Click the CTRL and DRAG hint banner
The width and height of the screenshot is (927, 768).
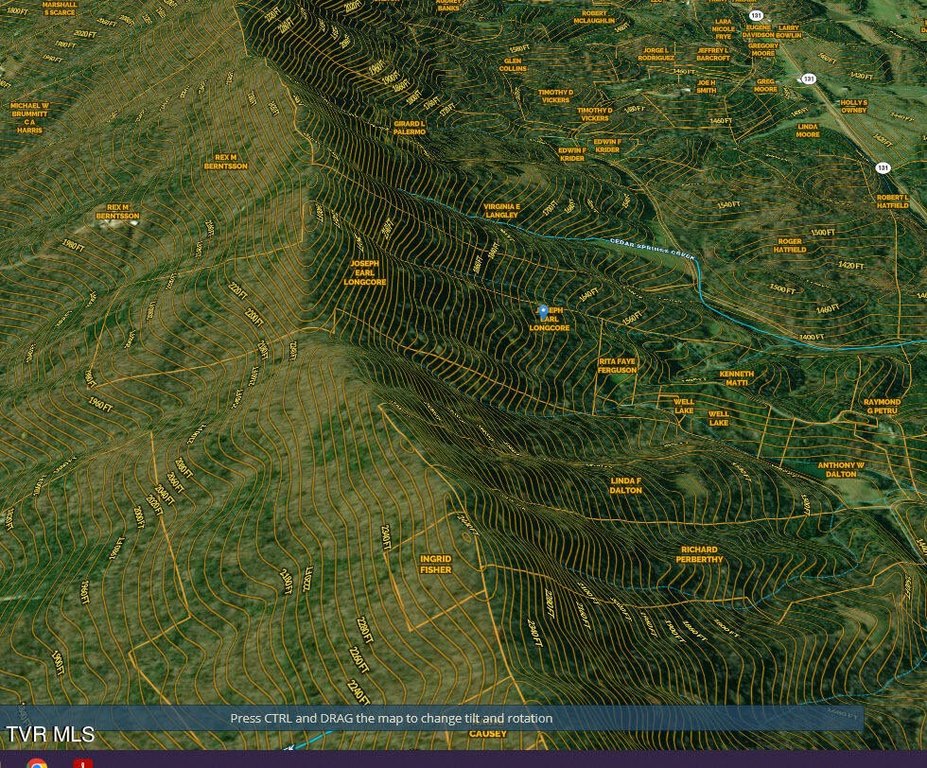pos(391,718)
